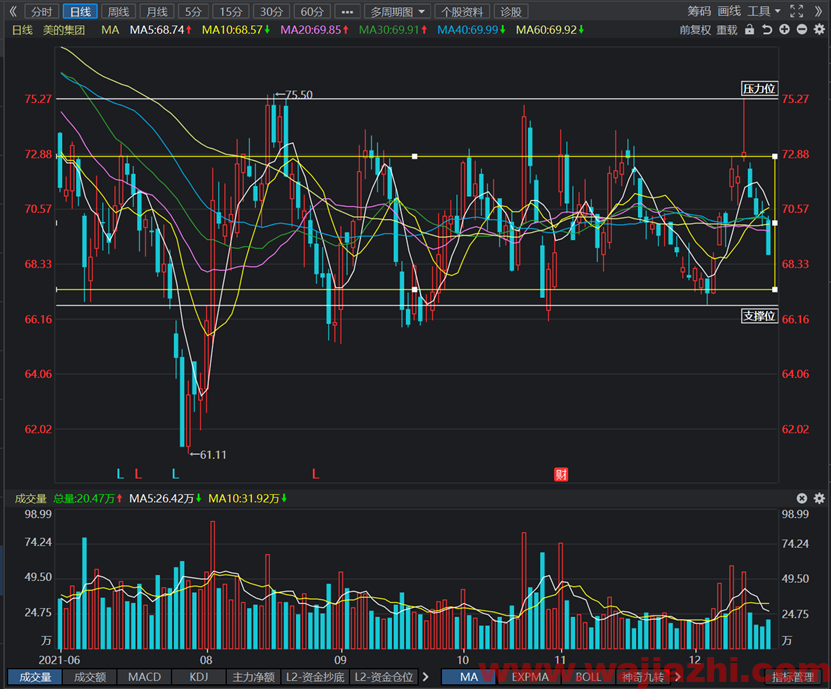
Task: Switch sub-chart to MACD
Action: click(x=144, y=677)
